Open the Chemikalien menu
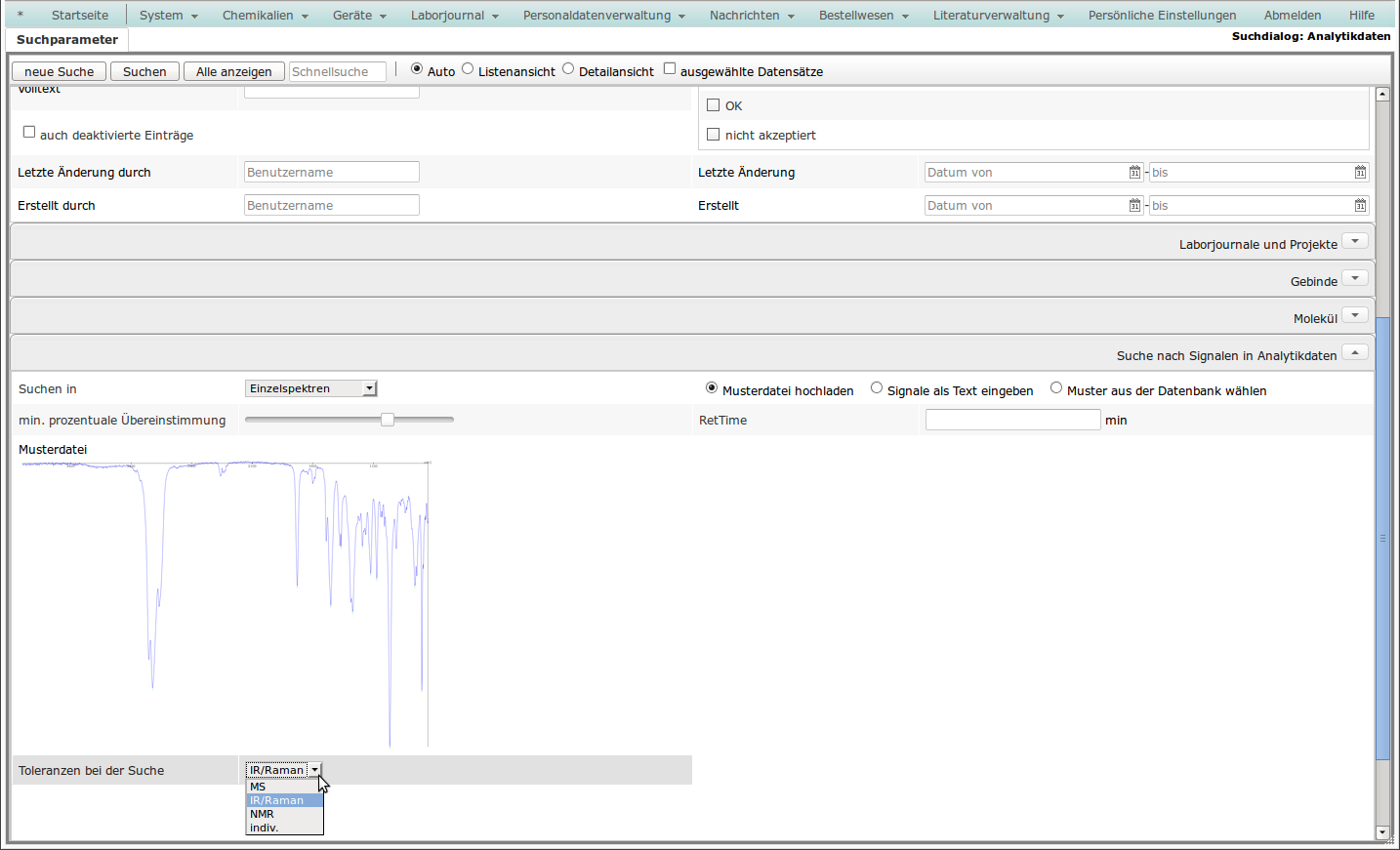The image size is (1400, 850). click(265, 16)
